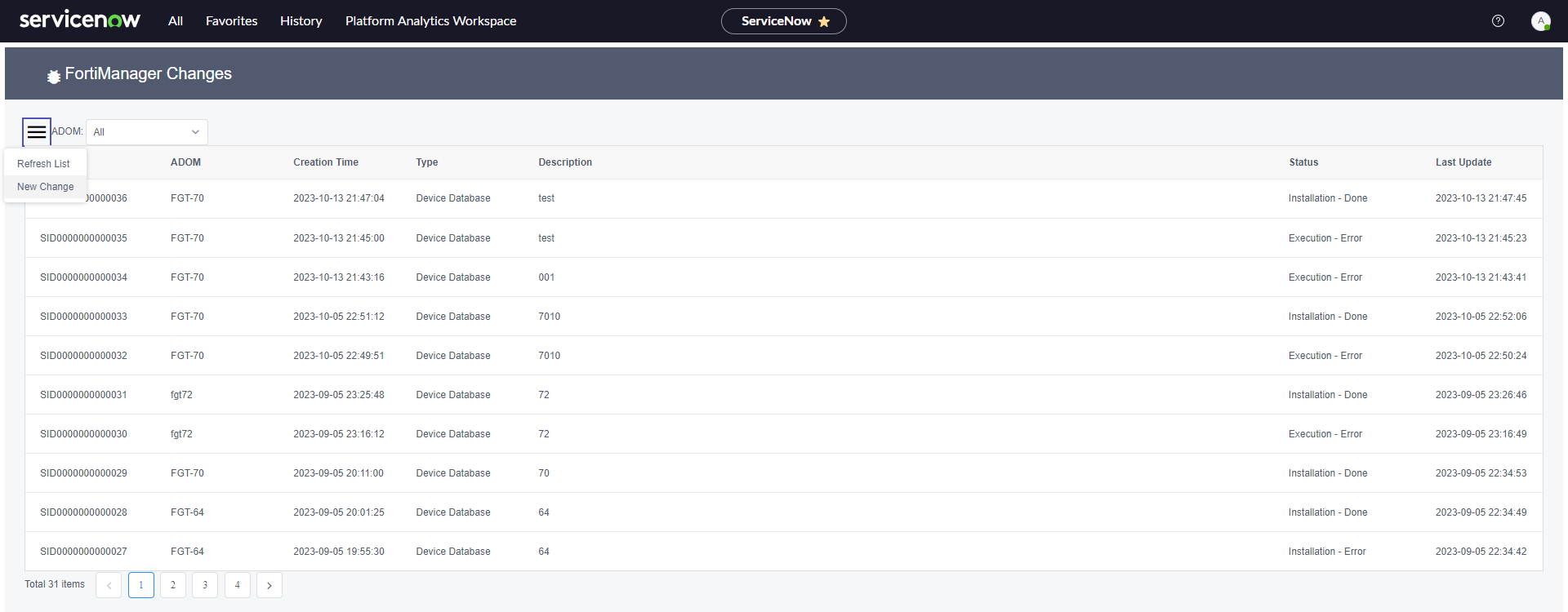
Task: Click last update 2023-09-05 22:34:53
Action: [x=1481, y=473]
